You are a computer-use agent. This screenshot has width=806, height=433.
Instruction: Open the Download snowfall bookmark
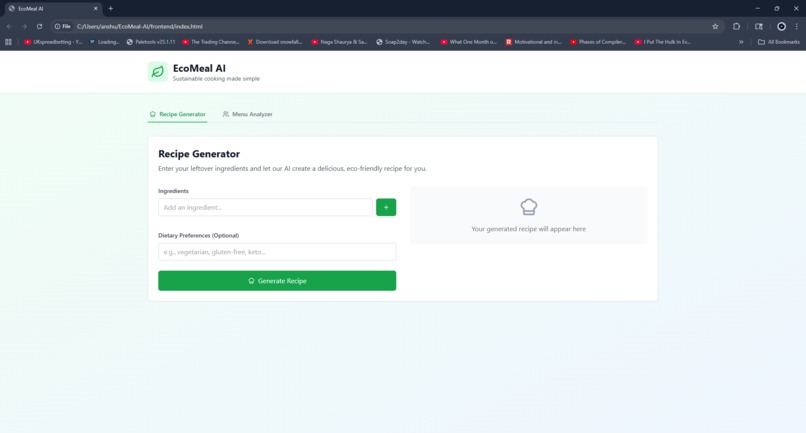point(274,42)
